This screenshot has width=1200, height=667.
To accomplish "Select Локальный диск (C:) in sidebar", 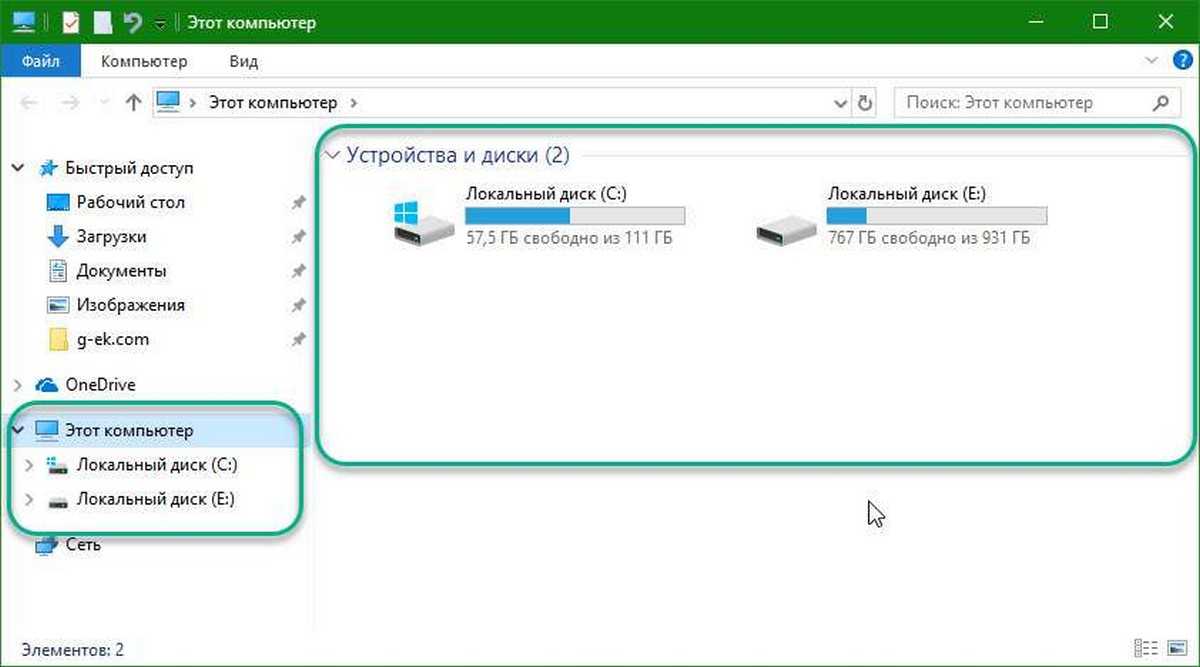I will 157,465.
